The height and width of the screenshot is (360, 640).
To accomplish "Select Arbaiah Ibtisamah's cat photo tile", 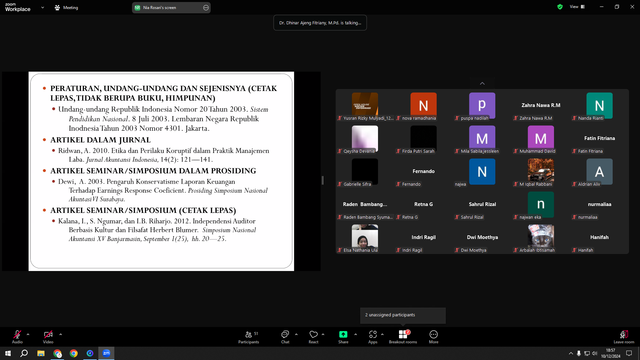I will click(540, 238).
